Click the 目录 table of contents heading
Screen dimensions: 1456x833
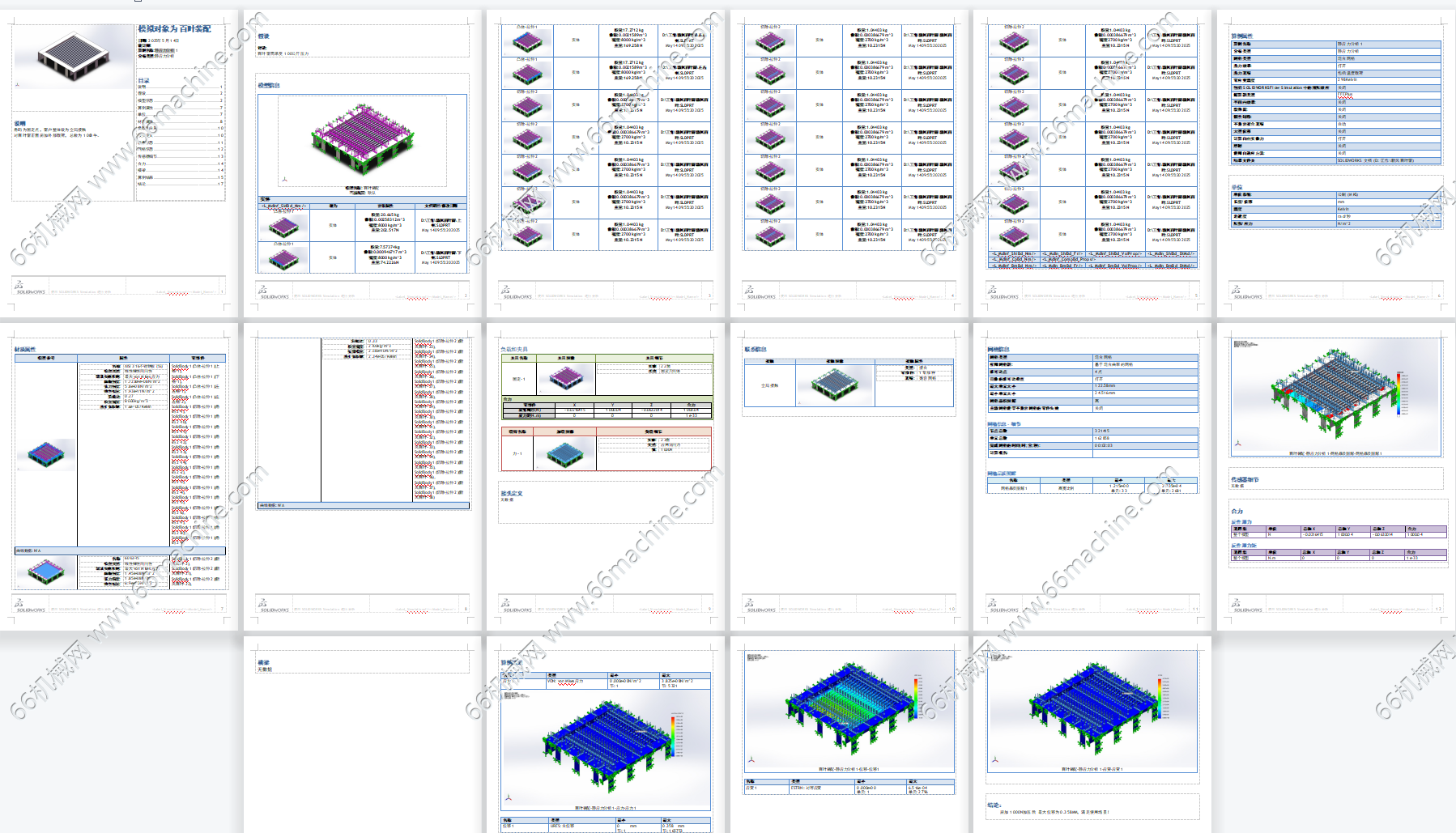[143, 81]
